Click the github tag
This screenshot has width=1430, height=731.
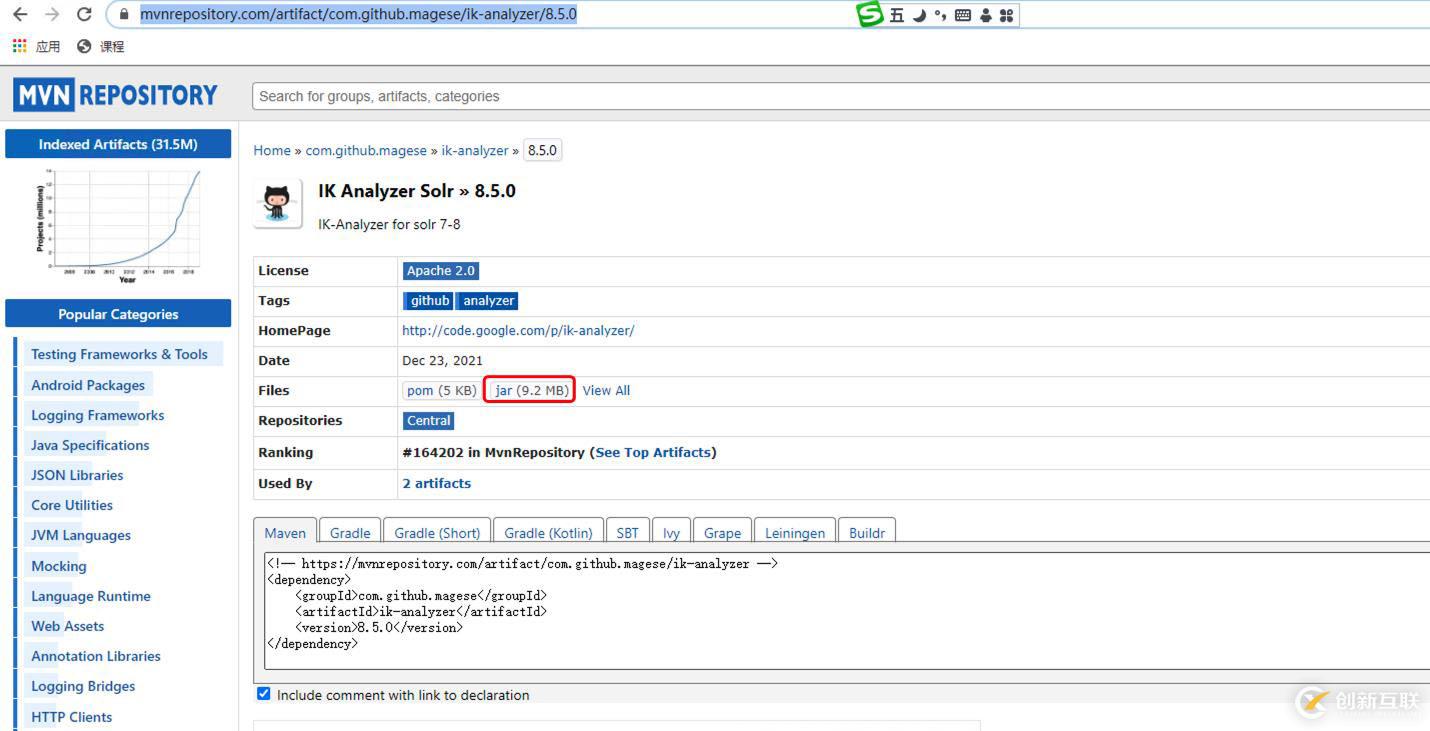point(430,301)
